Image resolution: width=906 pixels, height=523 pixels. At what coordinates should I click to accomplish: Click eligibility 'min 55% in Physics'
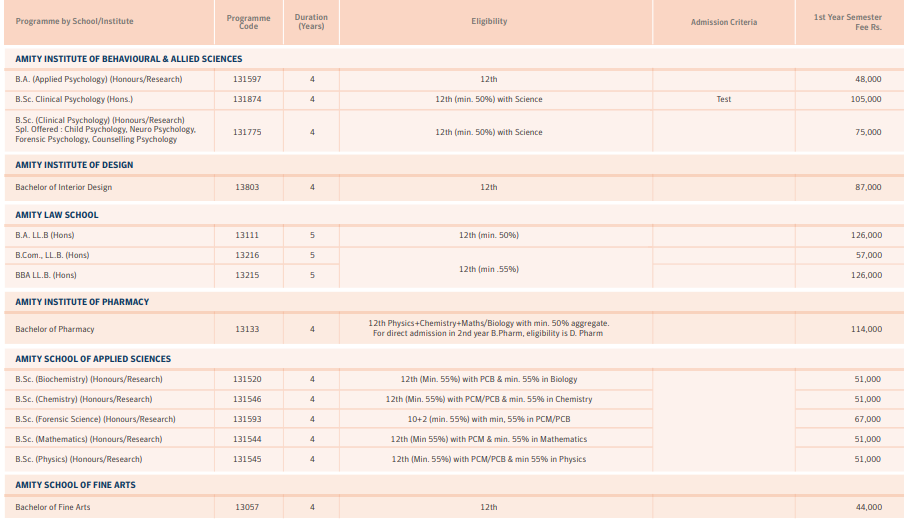pyautogui.click(x=551, y=459)
